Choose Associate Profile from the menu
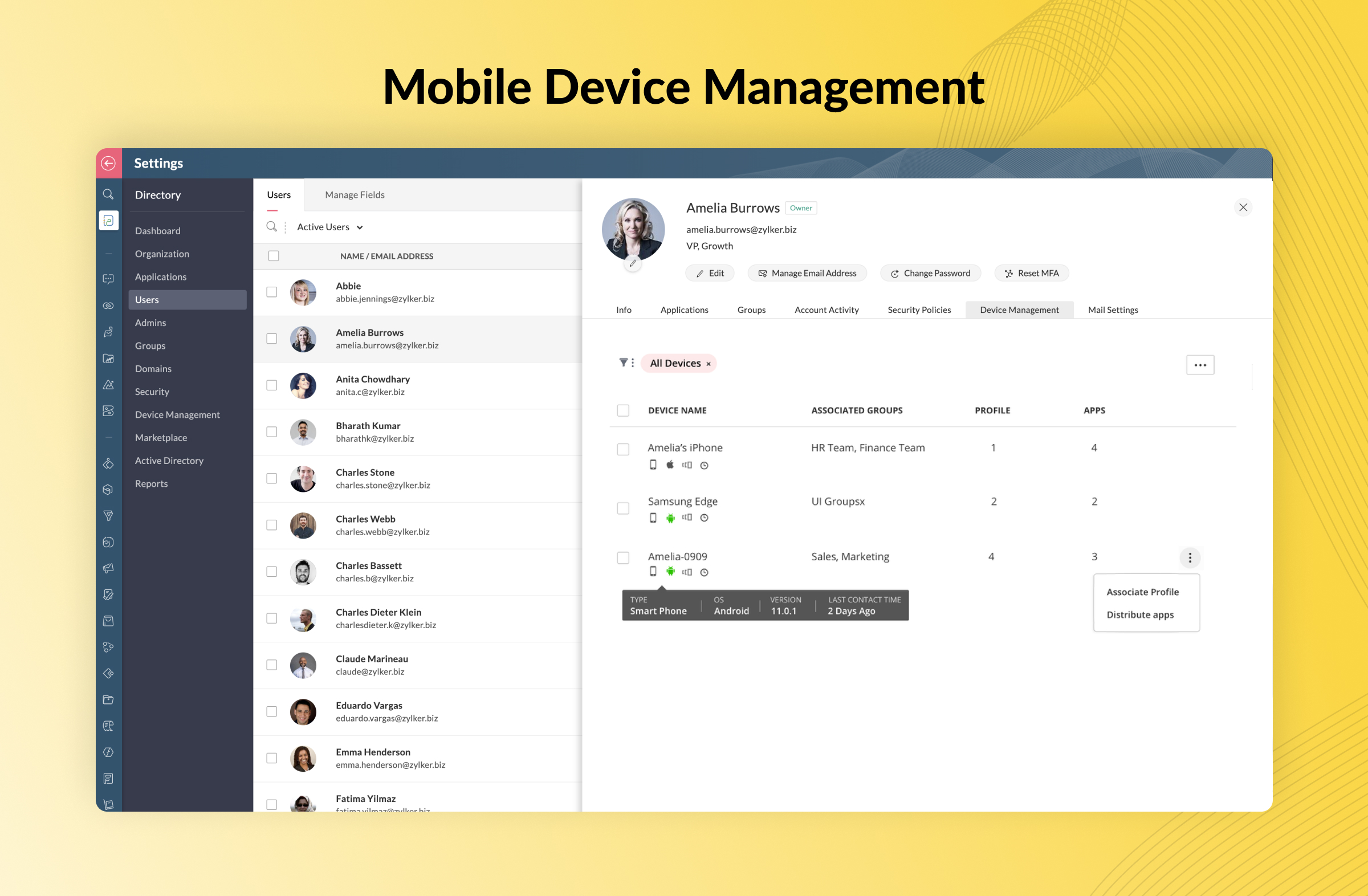The height and width of the screenshot is (896, 1368). click(x=1143, y=592)
